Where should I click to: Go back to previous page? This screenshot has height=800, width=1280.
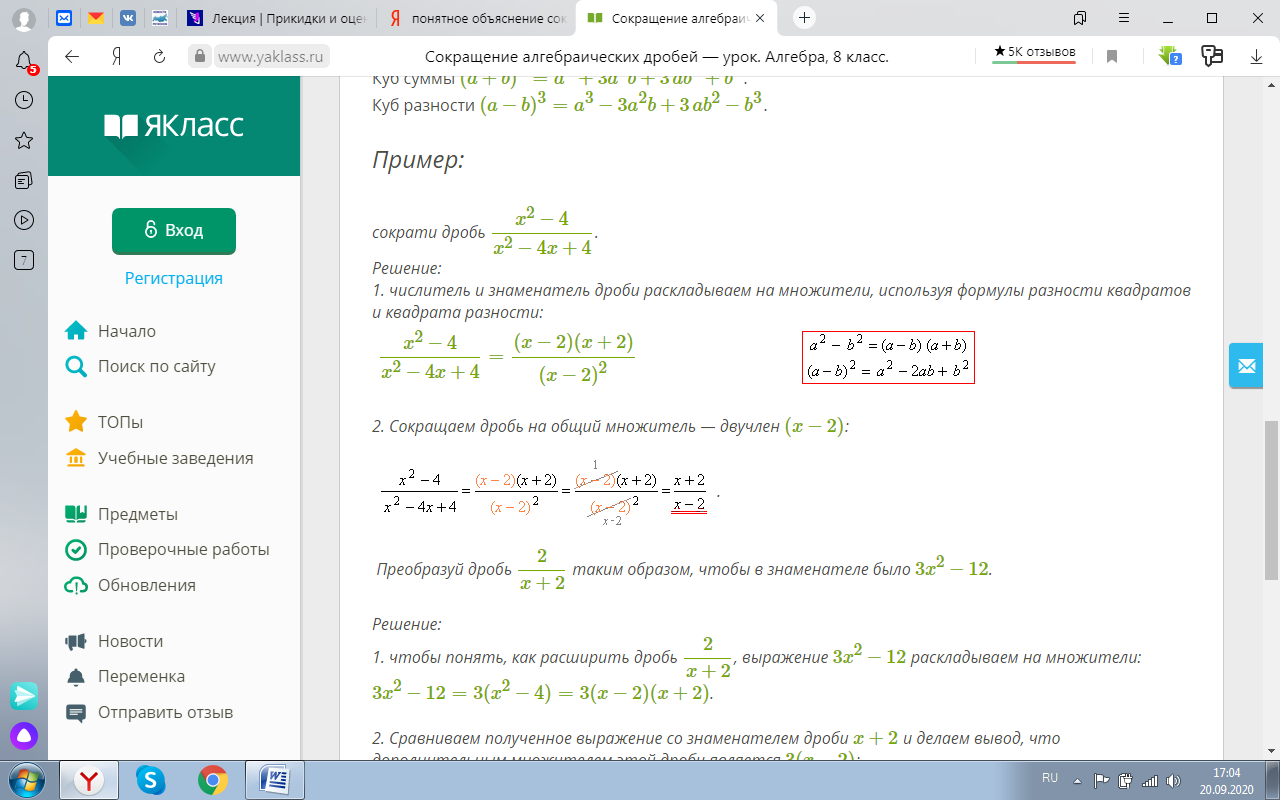72,57
